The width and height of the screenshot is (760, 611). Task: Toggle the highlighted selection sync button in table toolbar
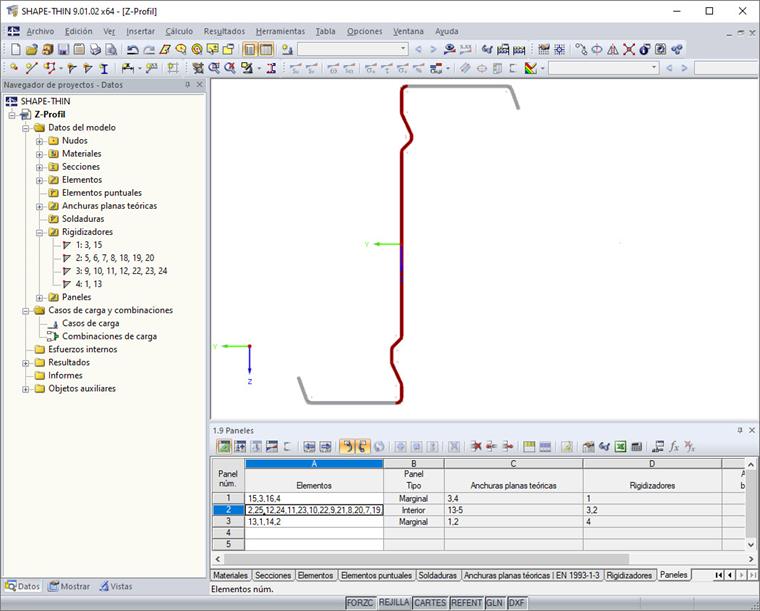point(347,446)
